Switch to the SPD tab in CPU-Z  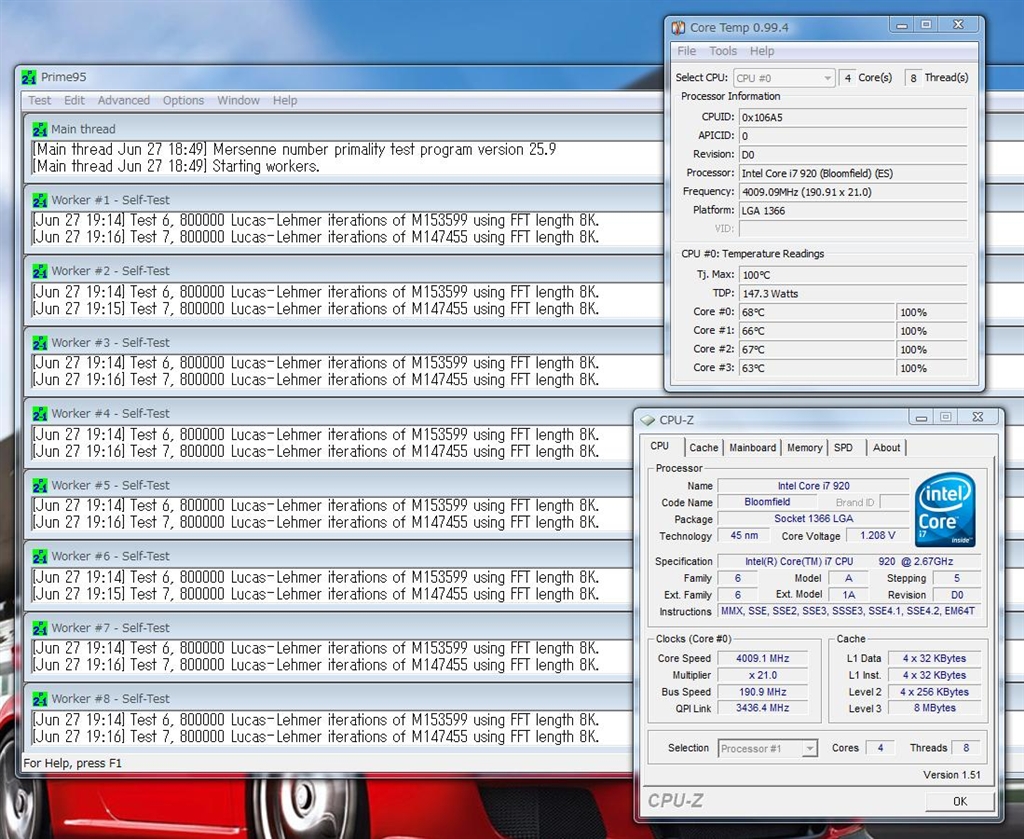coord(844,448)
